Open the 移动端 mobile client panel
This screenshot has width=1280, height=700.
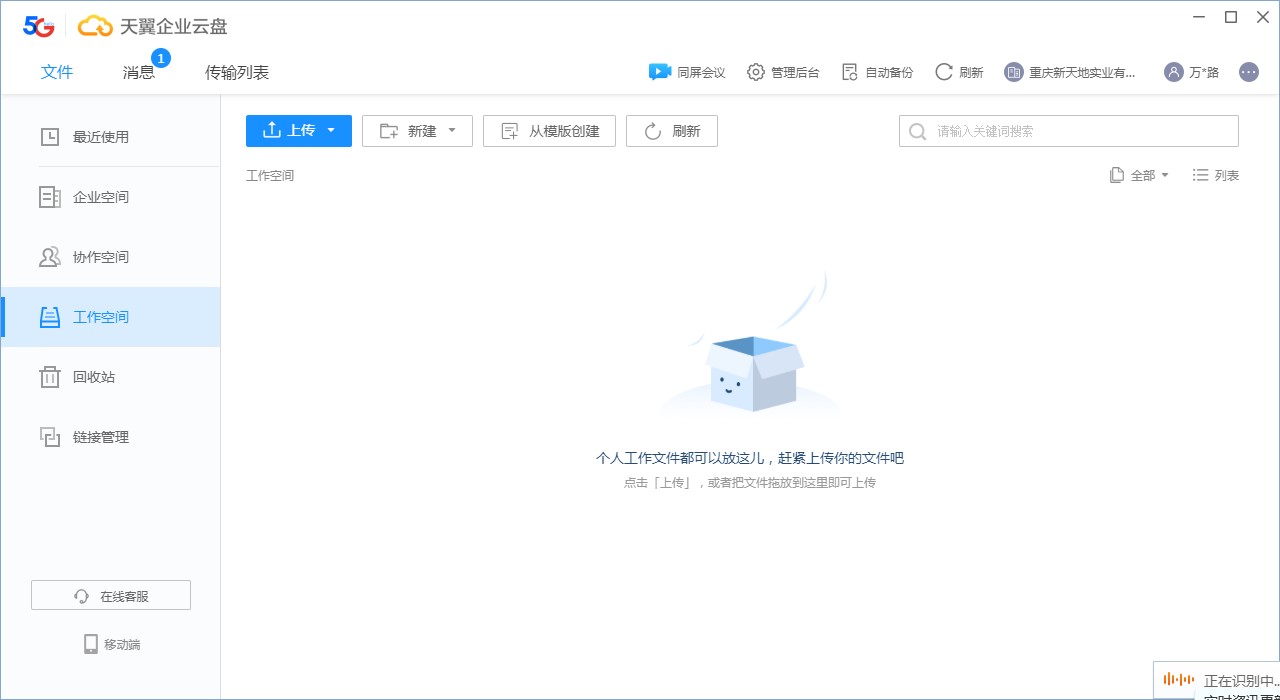click(110, 644)
